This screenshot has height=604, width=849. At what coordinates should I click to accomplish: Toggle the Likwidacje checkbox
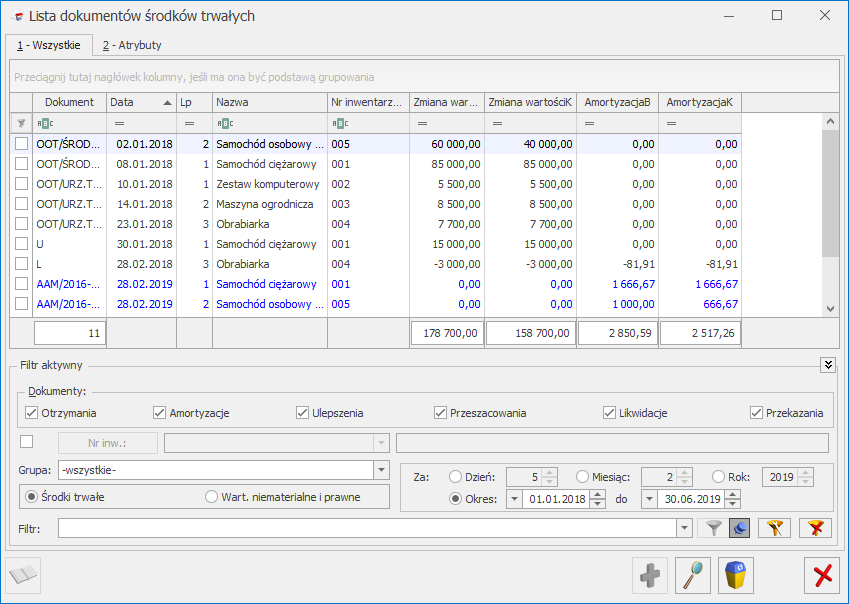610,413
